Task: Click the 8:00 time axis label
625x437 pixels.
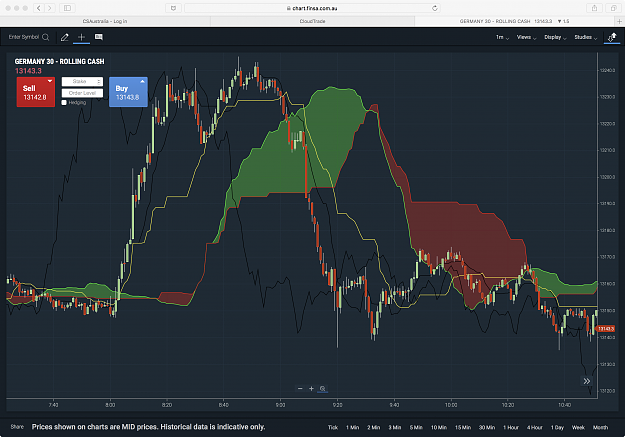Action: pyautogui.click(x=110, y=405)
